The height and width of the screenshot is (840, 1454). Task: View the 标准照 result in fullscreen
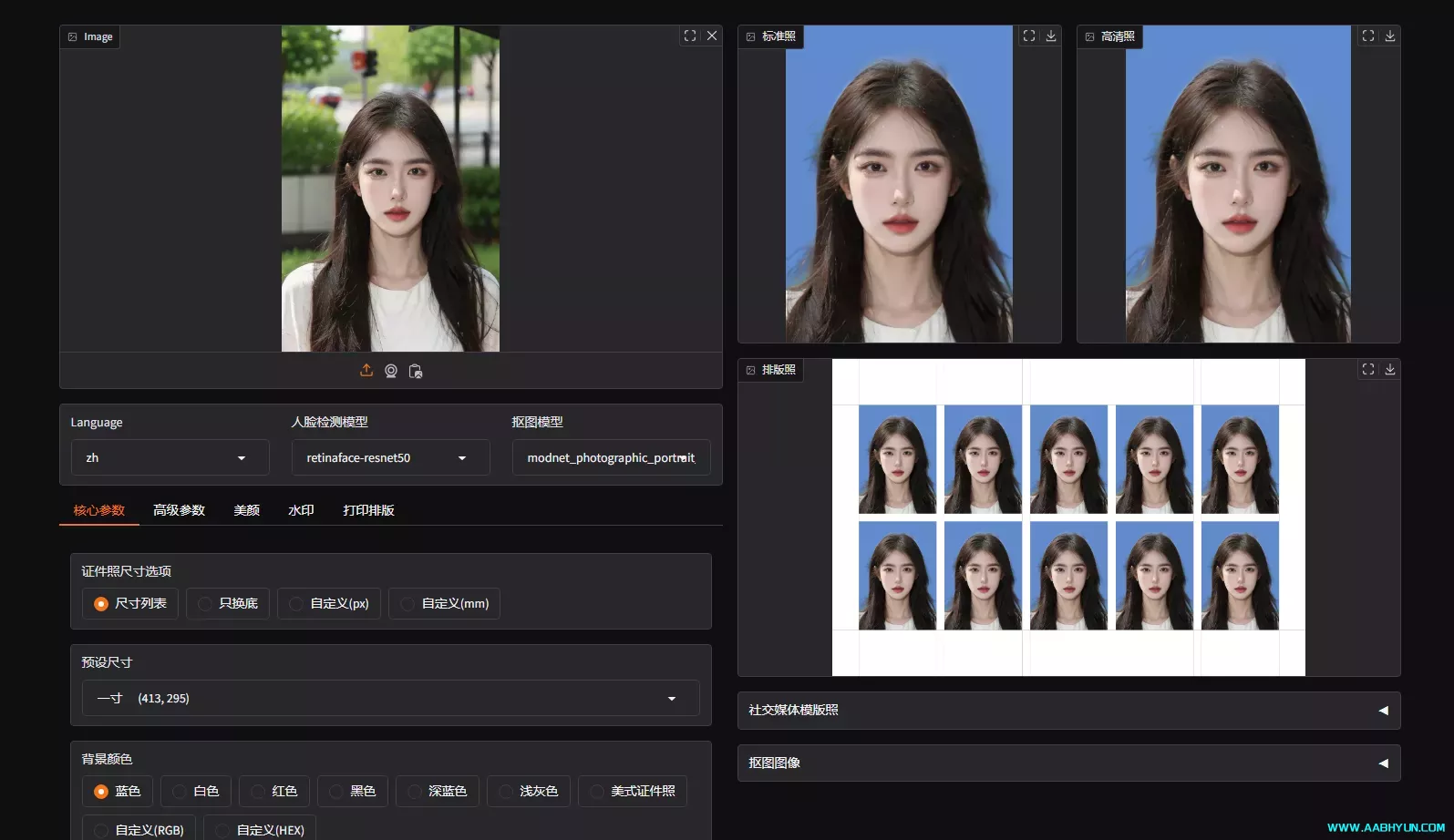(1029, 36)
